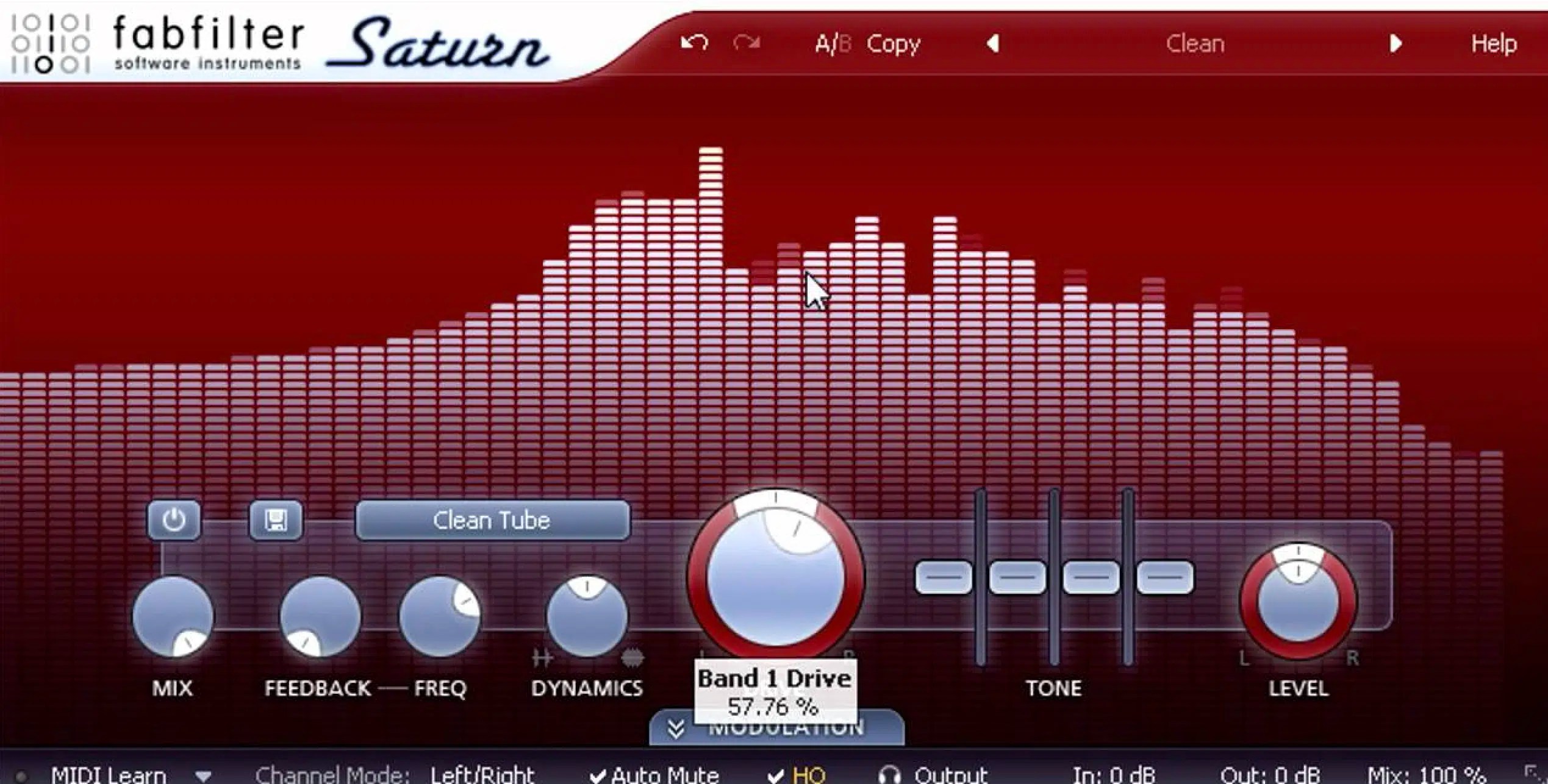The width and height of the screenshot is (1548, 784).
Task: Open the Clean Tube style dropdown
Action: 492,520
